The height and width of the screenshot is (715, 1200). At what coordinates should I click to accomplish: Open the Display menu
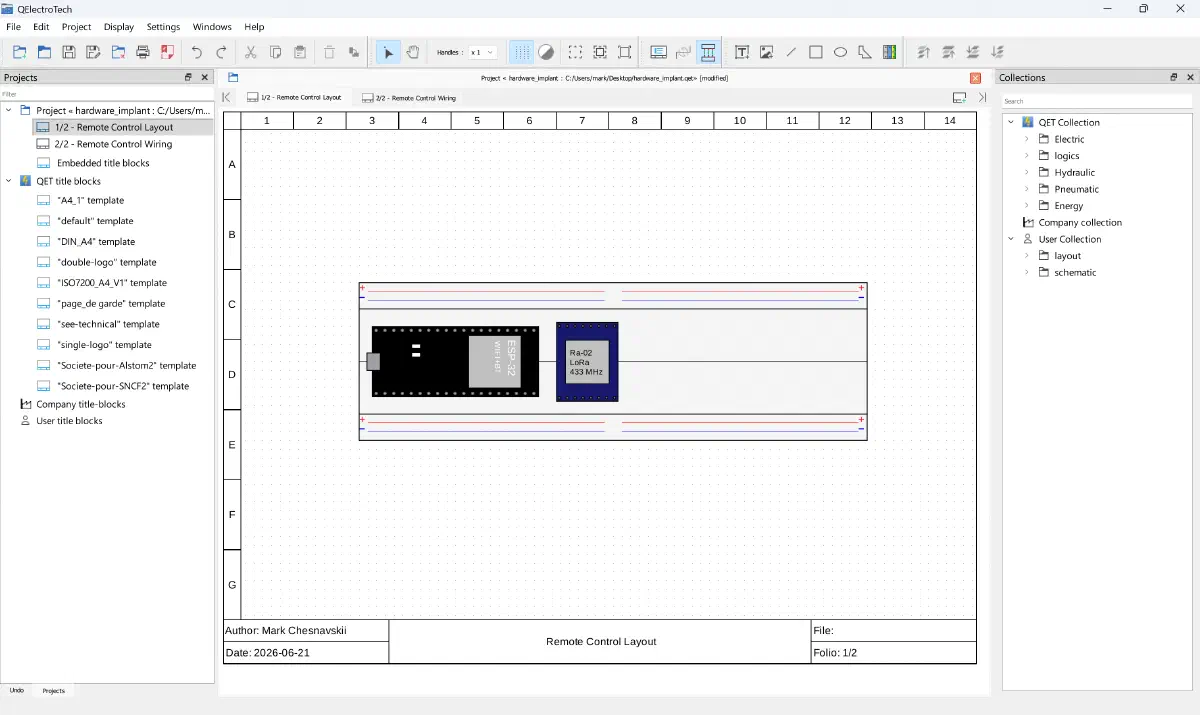pos(119,27)
